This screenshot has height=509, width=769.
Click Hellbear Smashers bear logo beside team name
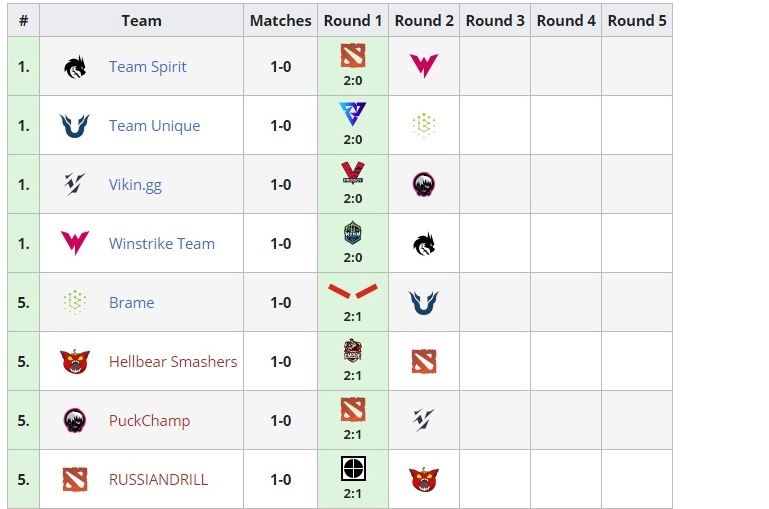click(x=74, y=362)
